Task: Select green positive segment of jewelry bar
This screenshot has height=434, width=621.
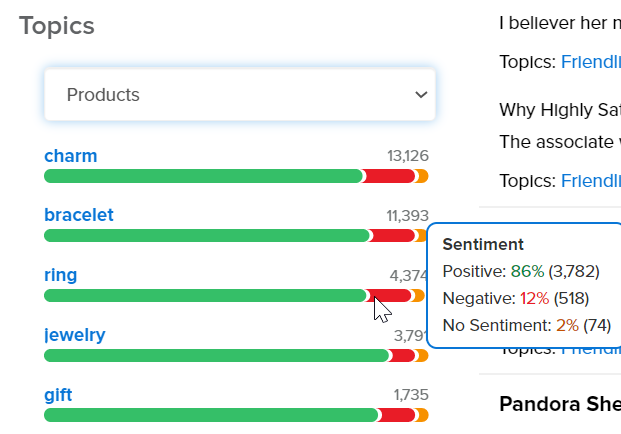Action: (x=215, y=355)
